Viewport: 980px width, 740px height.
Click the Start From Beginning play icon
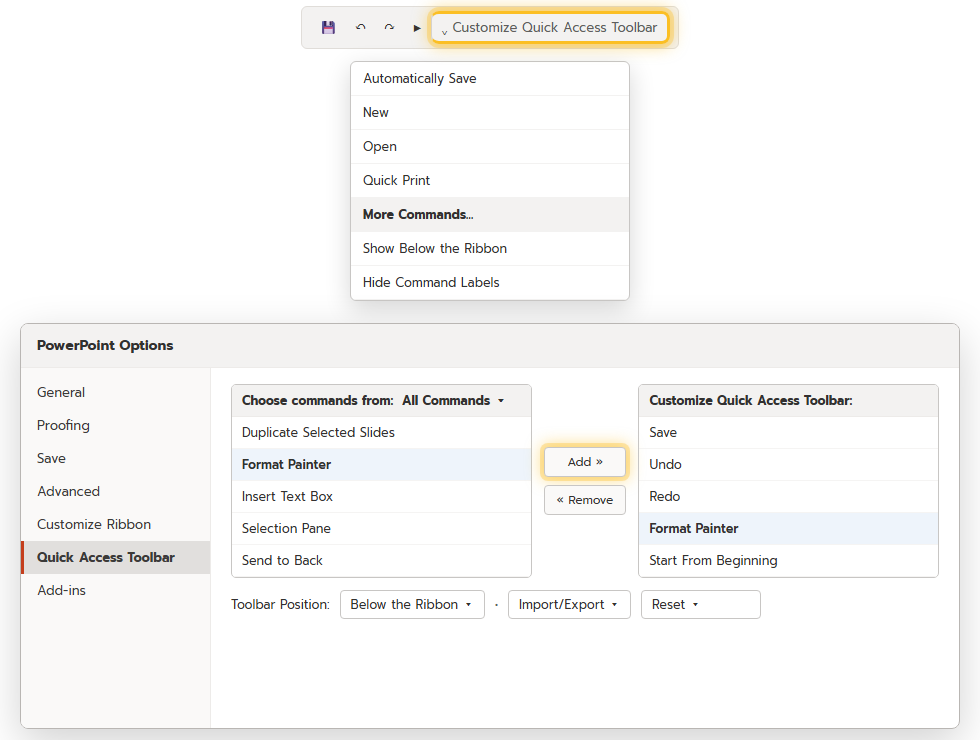coord(417,28)
